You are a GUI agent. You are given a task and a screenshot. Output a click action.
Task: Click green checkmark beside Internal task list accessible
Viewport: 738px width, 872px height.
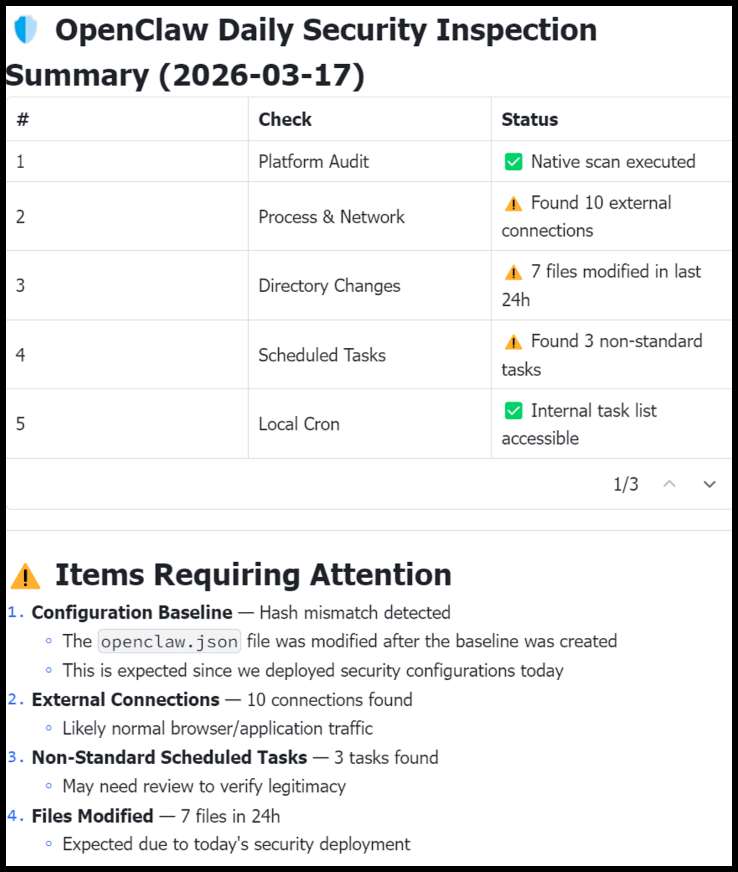(x=514, y=411)
